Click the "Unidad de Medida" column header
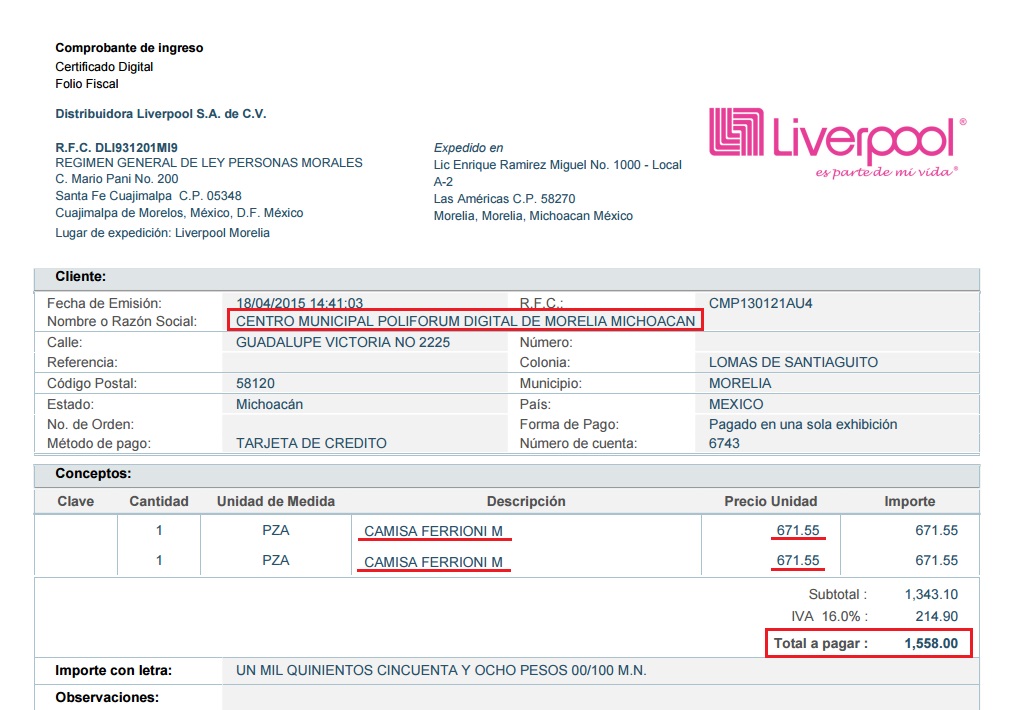Image resolution: width=1016 pixels, height=710 pixels. (276, 501)
